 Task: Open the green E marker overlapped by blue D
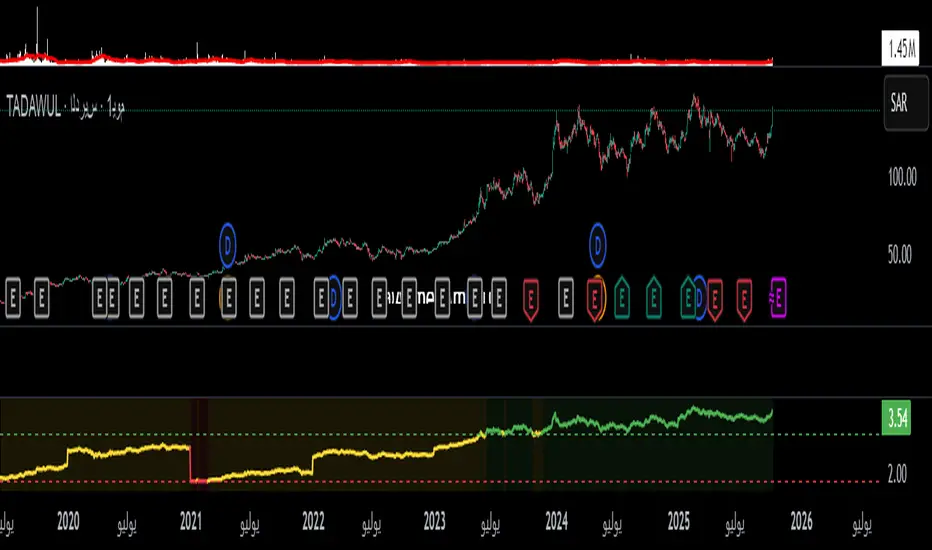coord(688,297)
